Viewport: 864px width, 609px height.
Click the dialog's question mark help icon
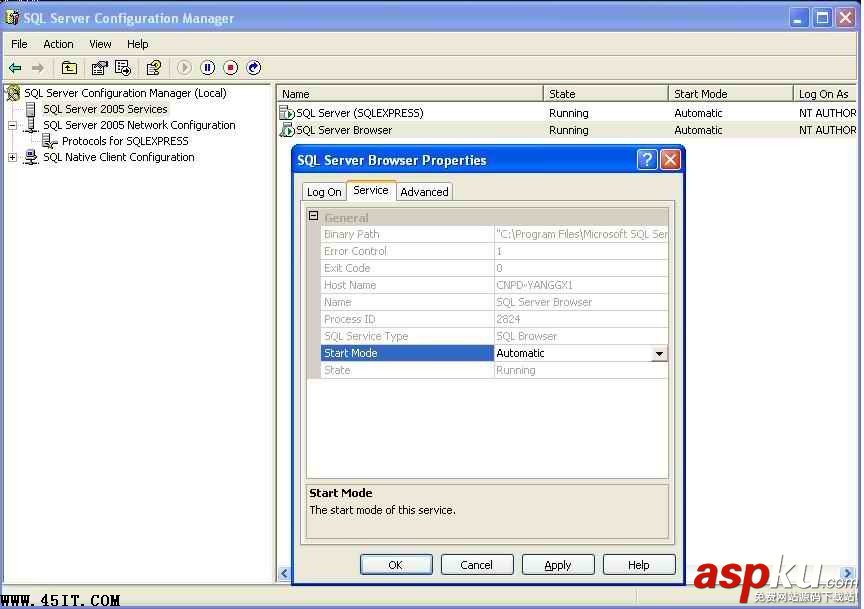tap(647, 160)
